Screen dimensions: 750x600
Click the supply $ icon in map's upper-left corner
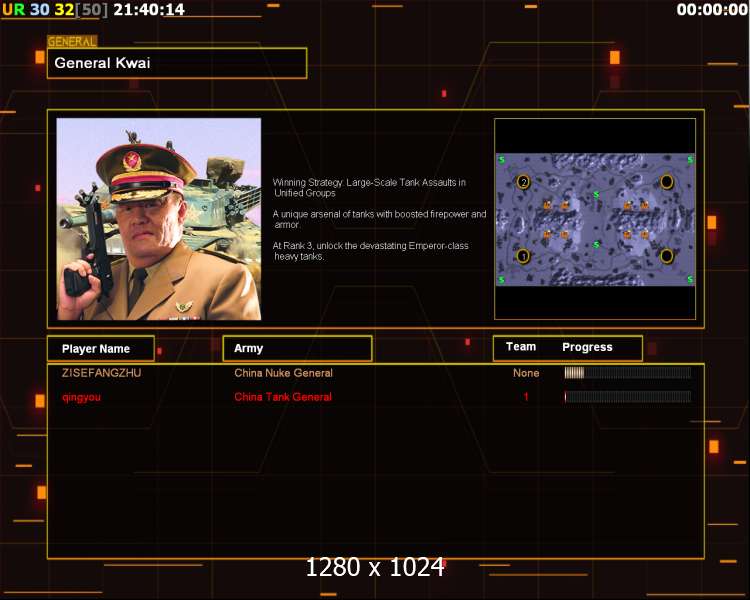tap(502, 160)
